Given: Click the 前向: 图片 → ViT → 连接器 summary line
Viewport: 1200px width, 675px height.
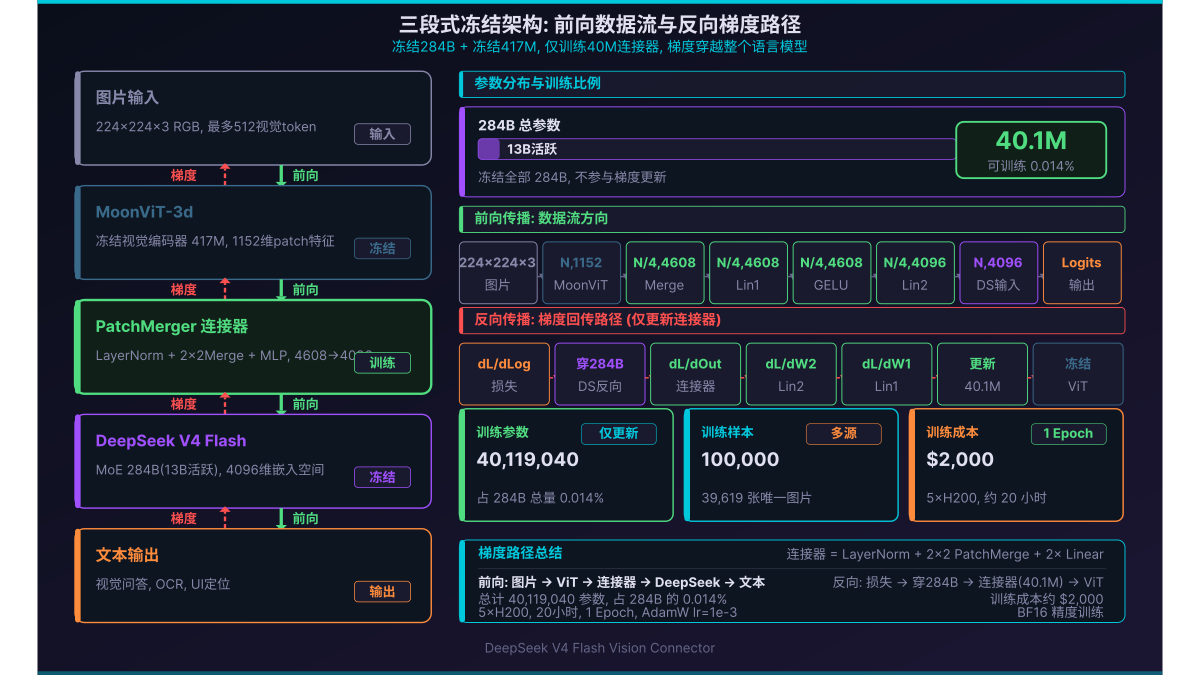Looking at the screenshot, I should coord(621,582).
